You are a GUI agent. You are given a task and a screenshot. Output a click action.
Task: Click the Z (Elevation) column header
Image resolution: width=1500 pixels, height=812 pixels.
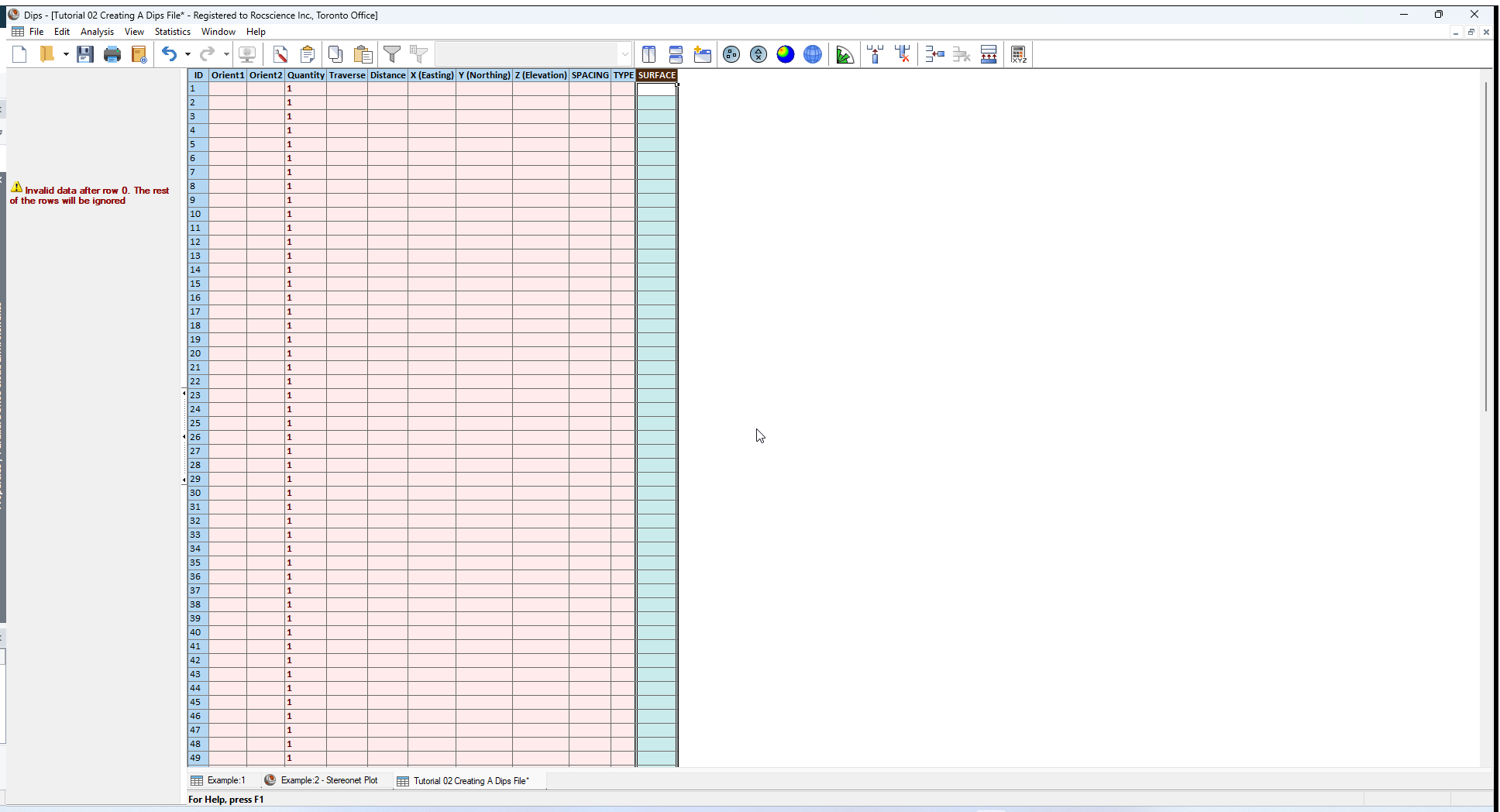[541, 75]
